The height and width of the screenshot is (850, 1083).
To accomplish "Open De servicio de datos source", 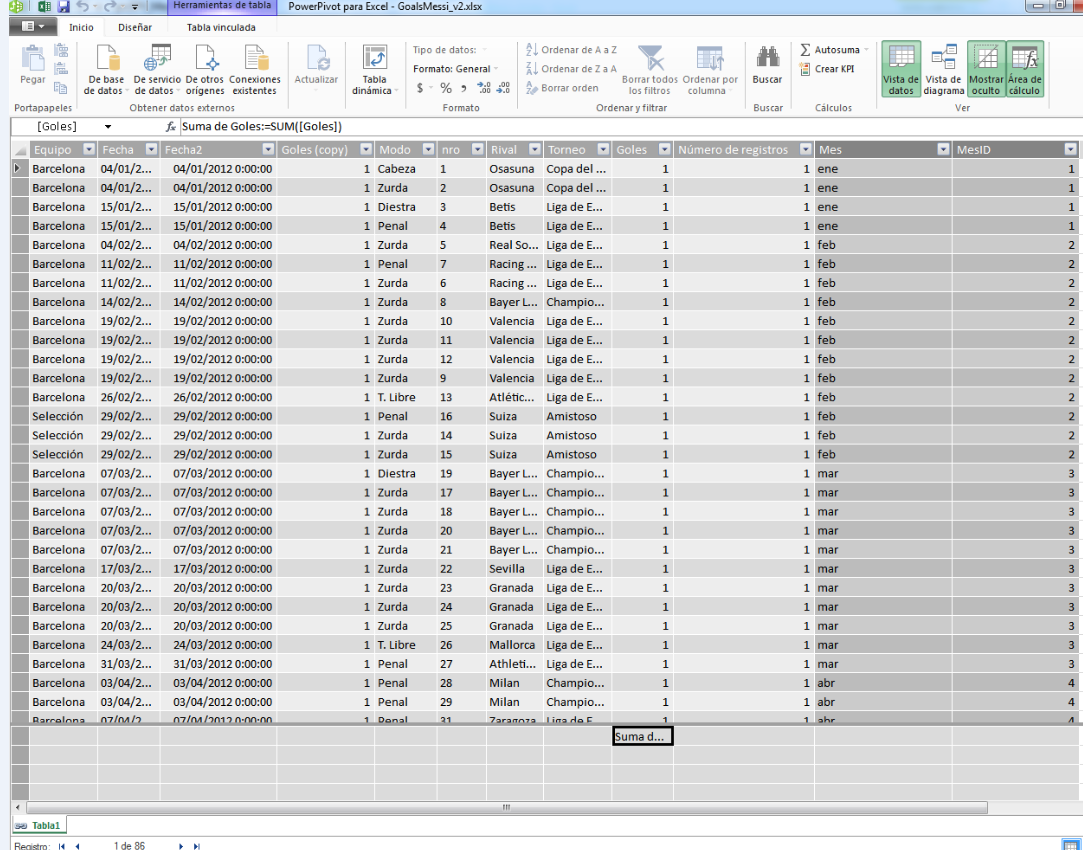I will point(157,70).
